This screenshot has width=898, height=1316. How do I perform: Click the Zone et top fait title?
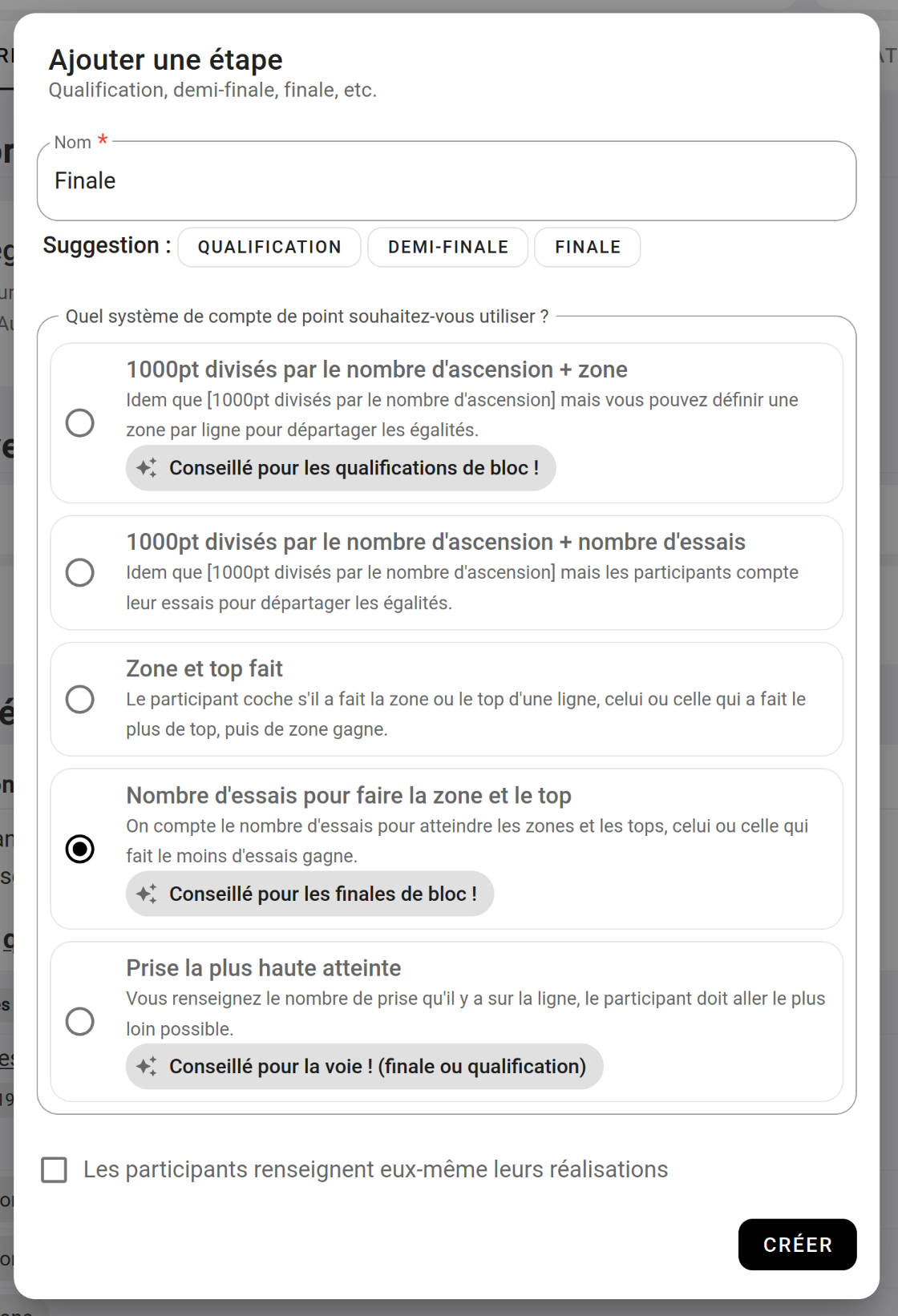pos(204,668)
